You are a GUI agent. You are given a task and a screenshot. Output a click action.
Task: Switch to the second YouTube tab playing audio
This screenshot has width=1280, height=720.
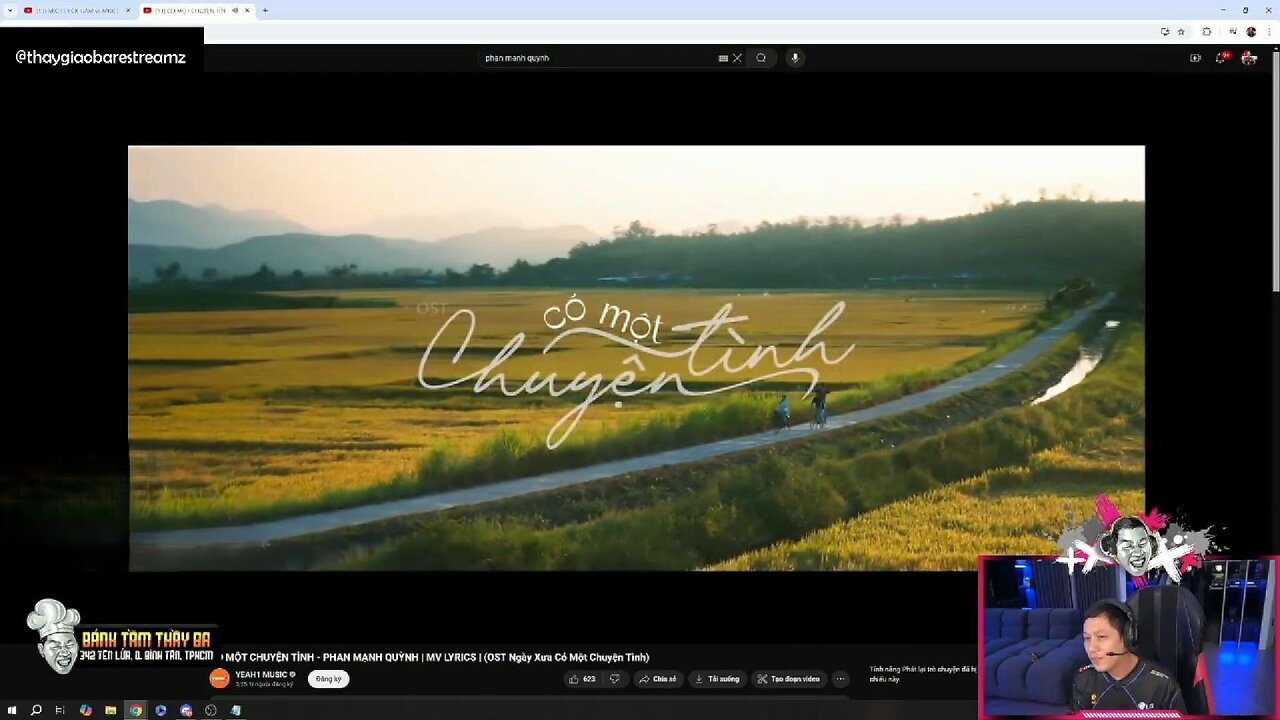(x=196, y=10)
